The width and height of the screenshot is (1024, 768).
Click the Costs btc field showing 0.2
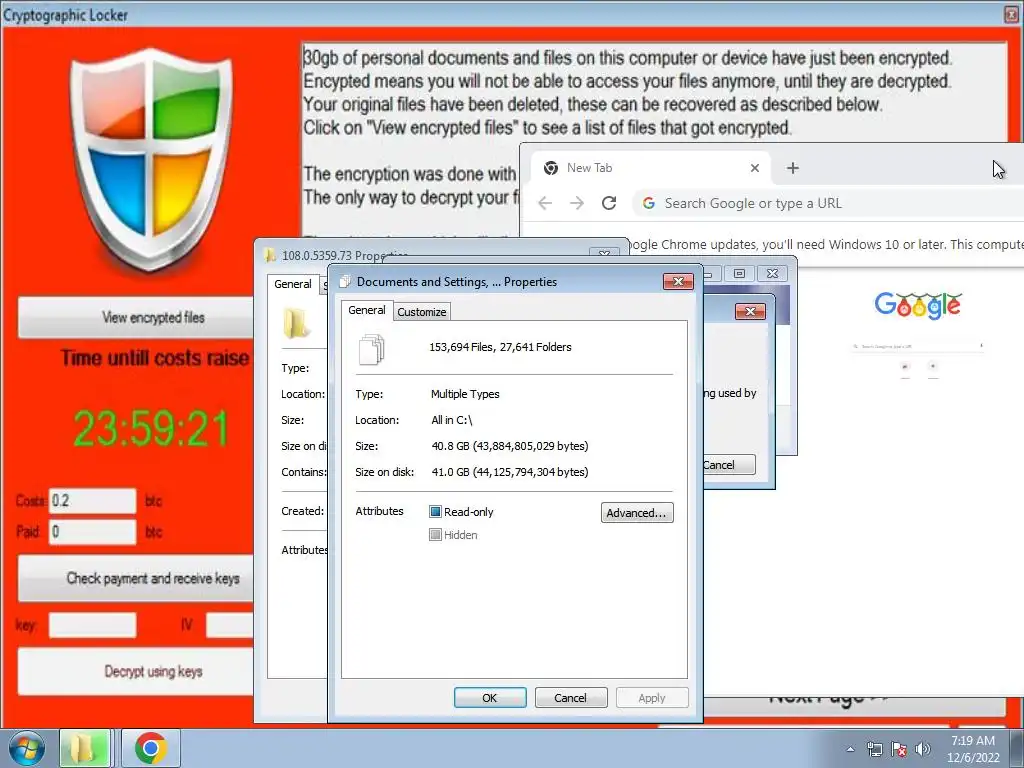(x=93, y=501)
